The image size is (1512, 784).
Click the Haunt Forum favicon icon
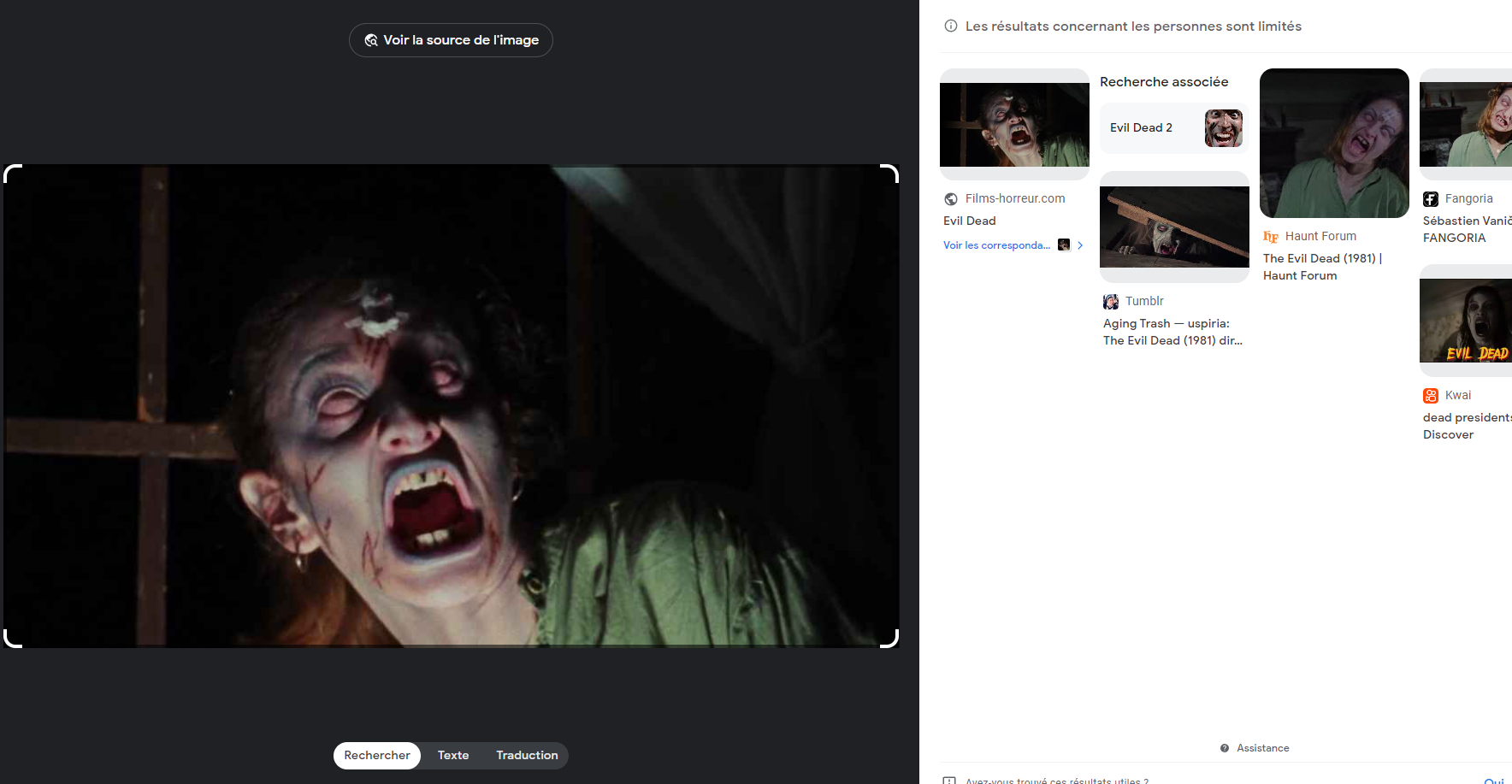1271,237
